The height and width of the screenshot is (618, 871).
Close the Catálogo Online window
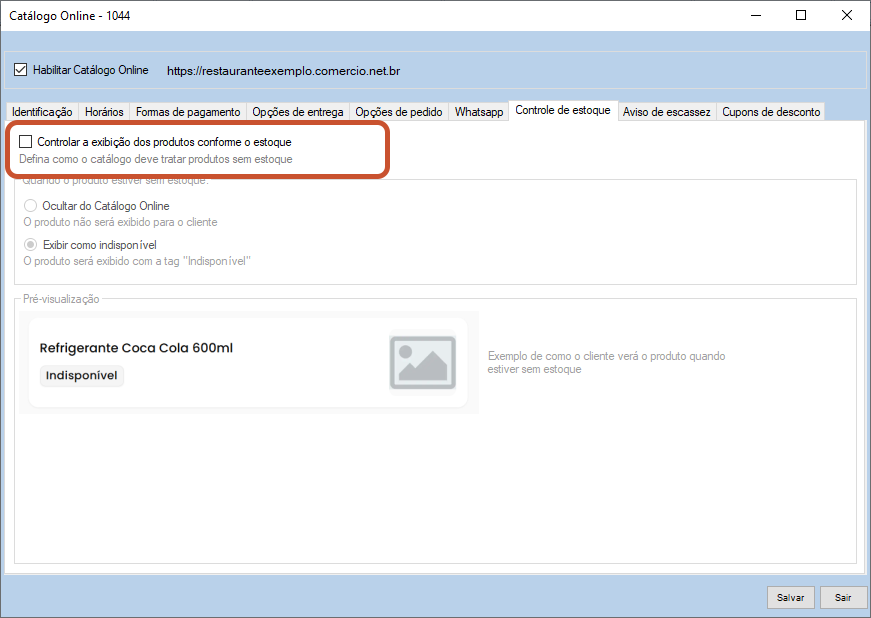[x=847, y=16]
